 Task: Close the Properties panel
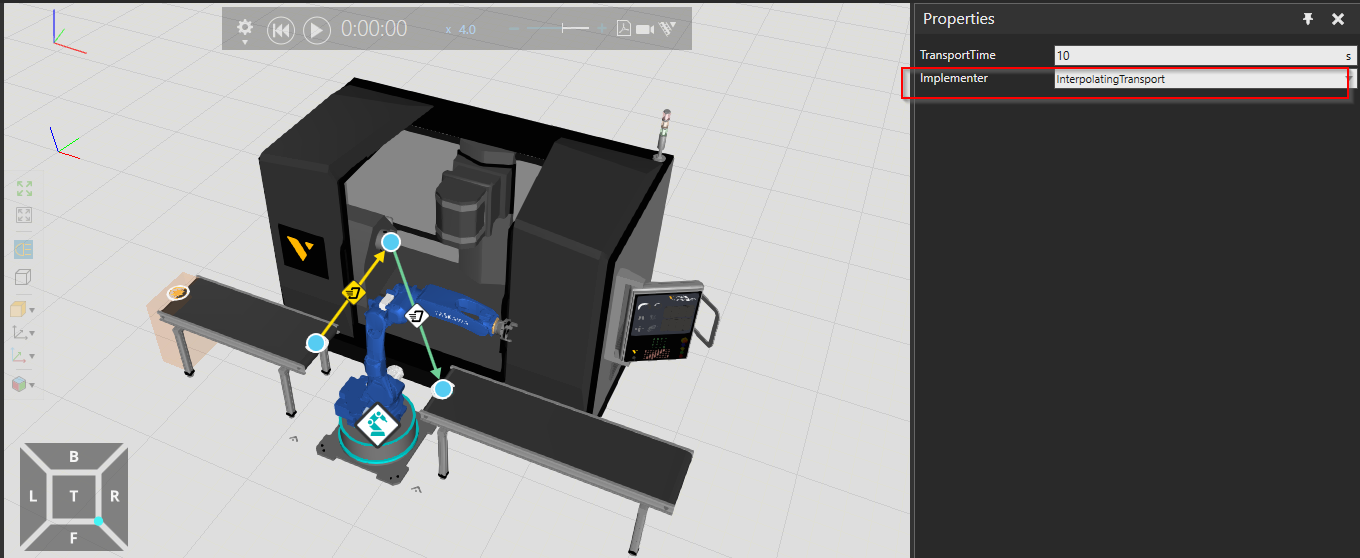point(1338,19)
